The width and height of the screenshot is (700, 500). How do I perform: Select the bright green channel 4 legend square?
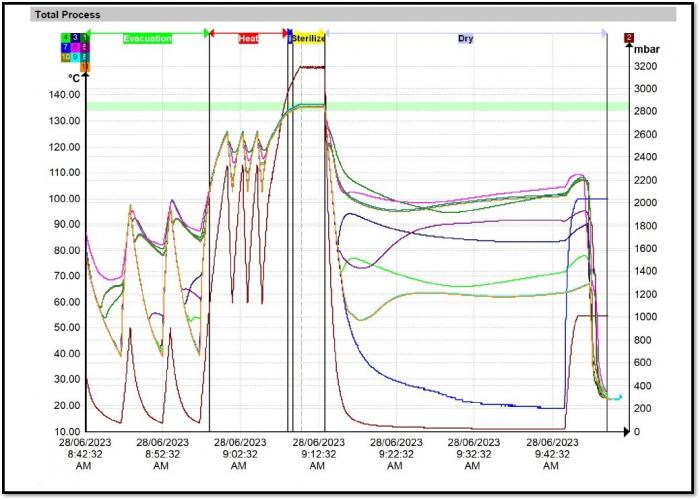pyautogui.click(x=66, y=38)
